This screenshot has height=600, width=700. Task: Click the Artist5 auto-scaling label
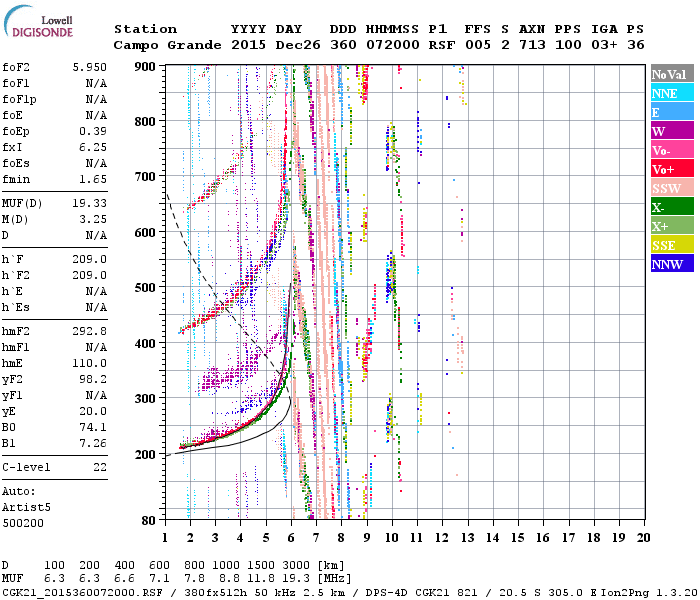(26, 508)
